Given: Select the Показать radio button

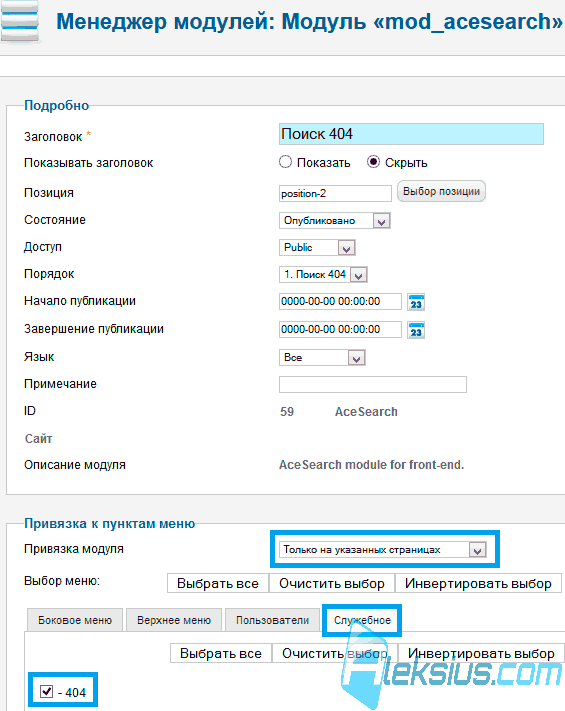Looking at the screenshot, I should [x=285, y=162].
